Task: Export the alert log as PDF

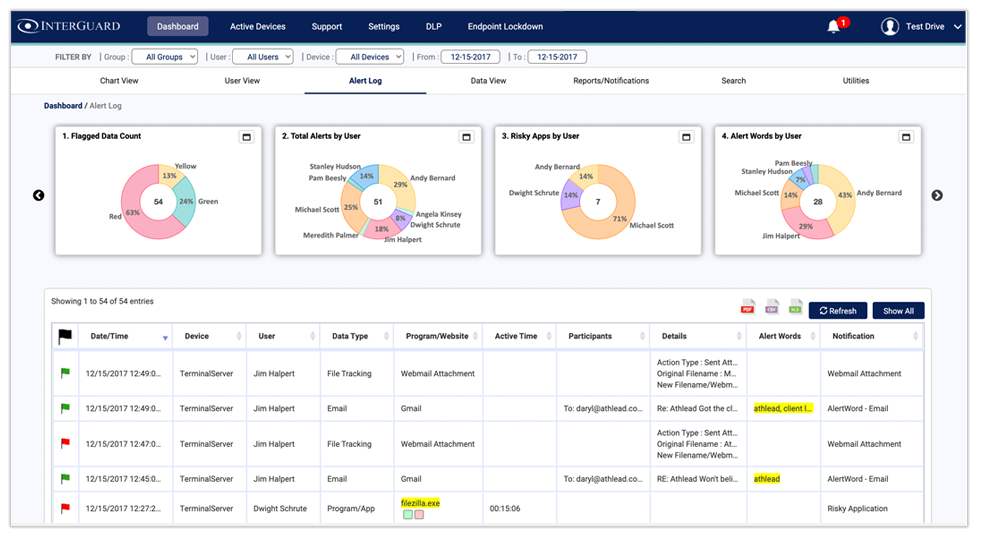Action: click(x=747, y=307)
